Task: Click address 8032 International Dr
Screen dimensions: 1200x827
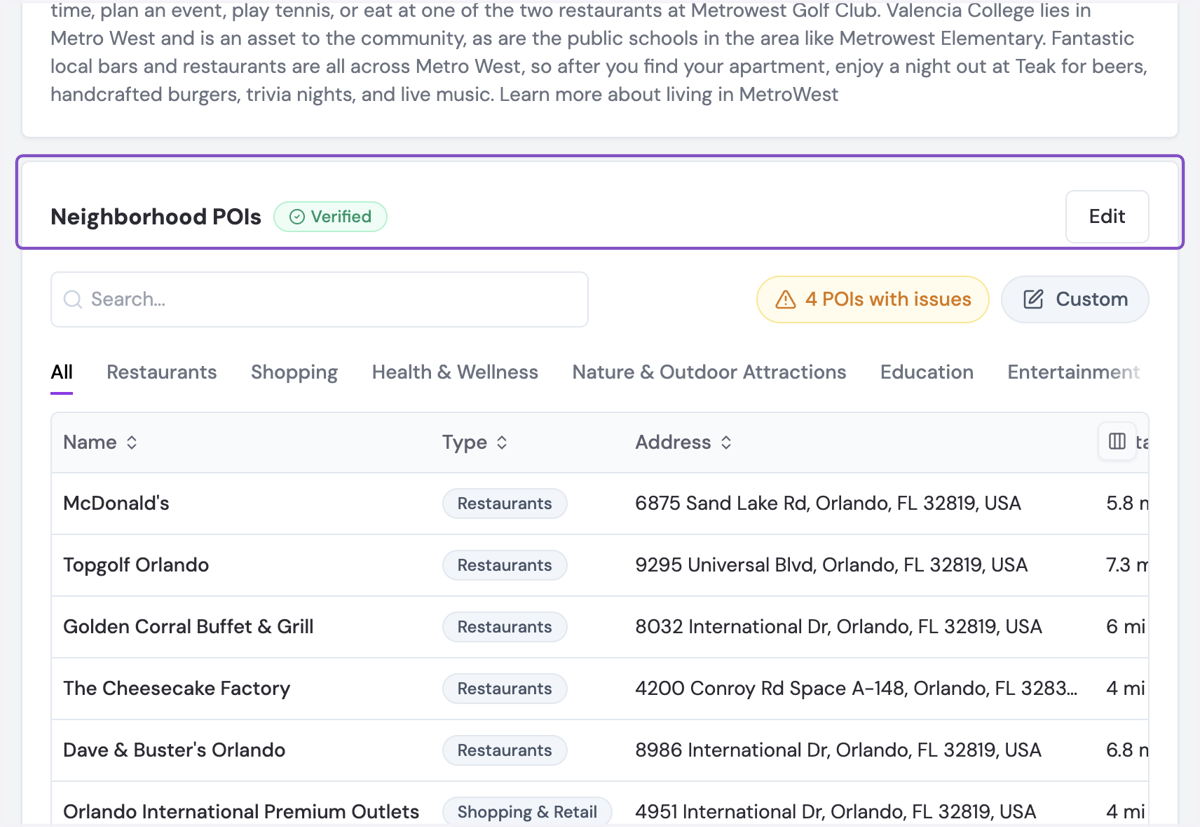Action: point(838,627)
